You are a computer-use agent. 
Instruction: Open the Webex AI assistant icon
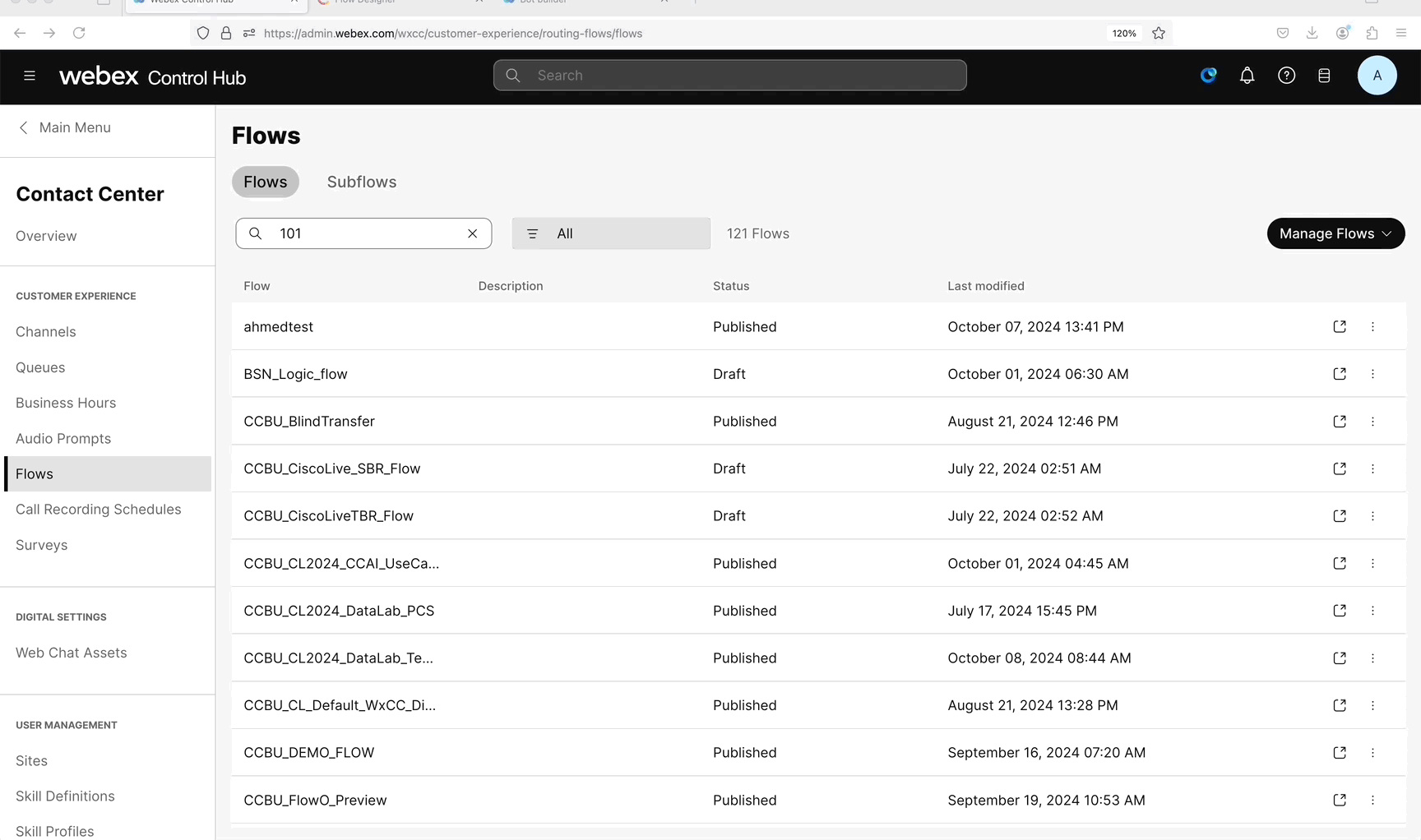tap(1208, 76)
